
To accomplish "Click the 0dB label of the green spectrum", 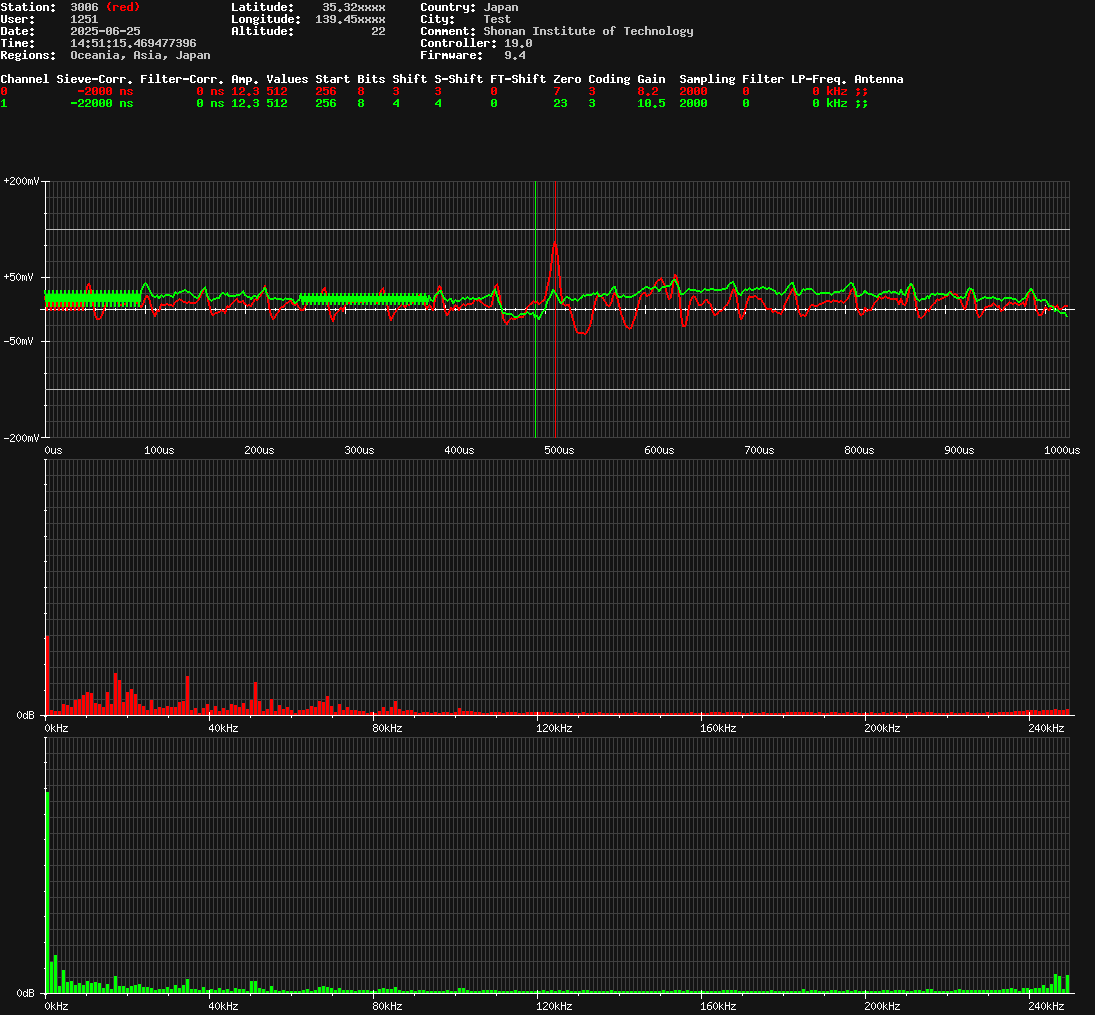I will (x=26, y=993).
